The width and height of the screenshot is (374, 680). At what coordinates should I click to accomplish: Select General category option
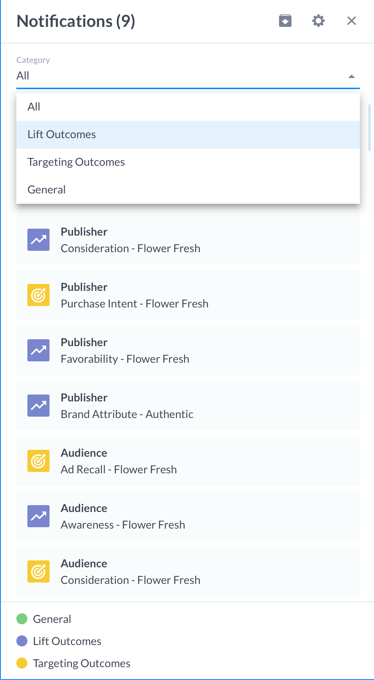click(x=188, y=190)
